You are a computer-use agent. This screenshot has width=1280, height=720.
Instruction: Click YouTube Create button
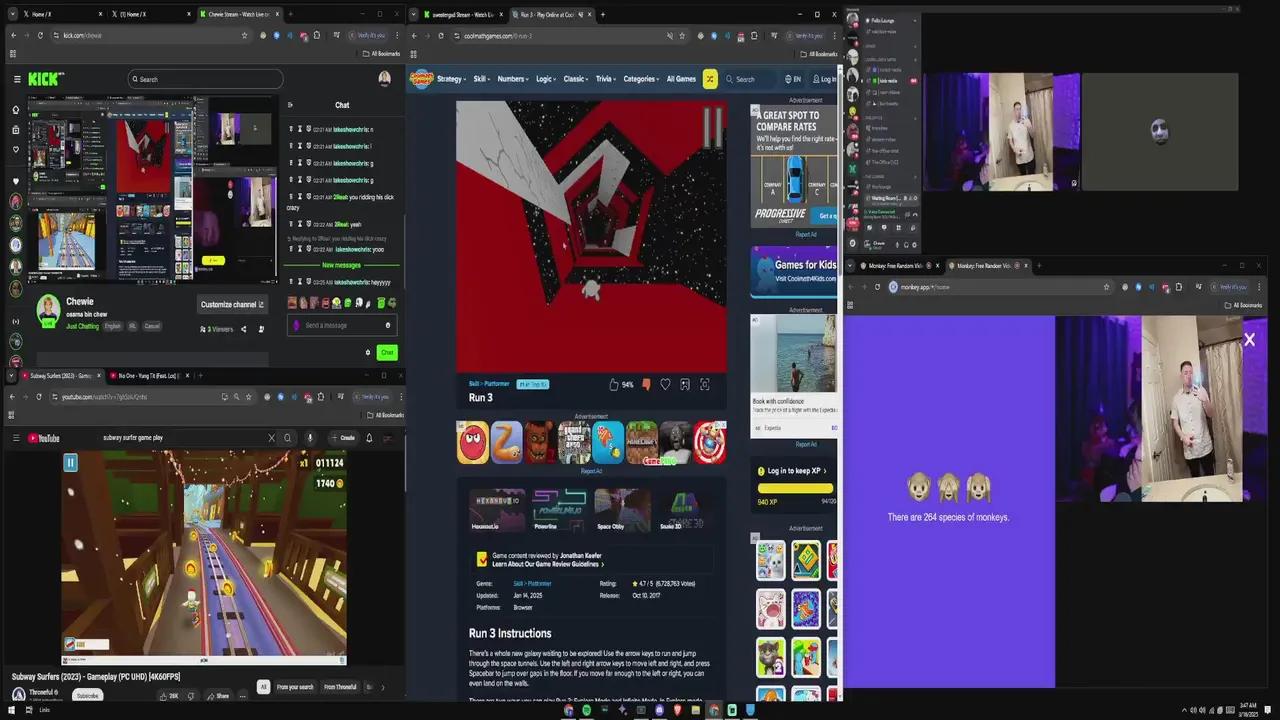click(344, 438)
